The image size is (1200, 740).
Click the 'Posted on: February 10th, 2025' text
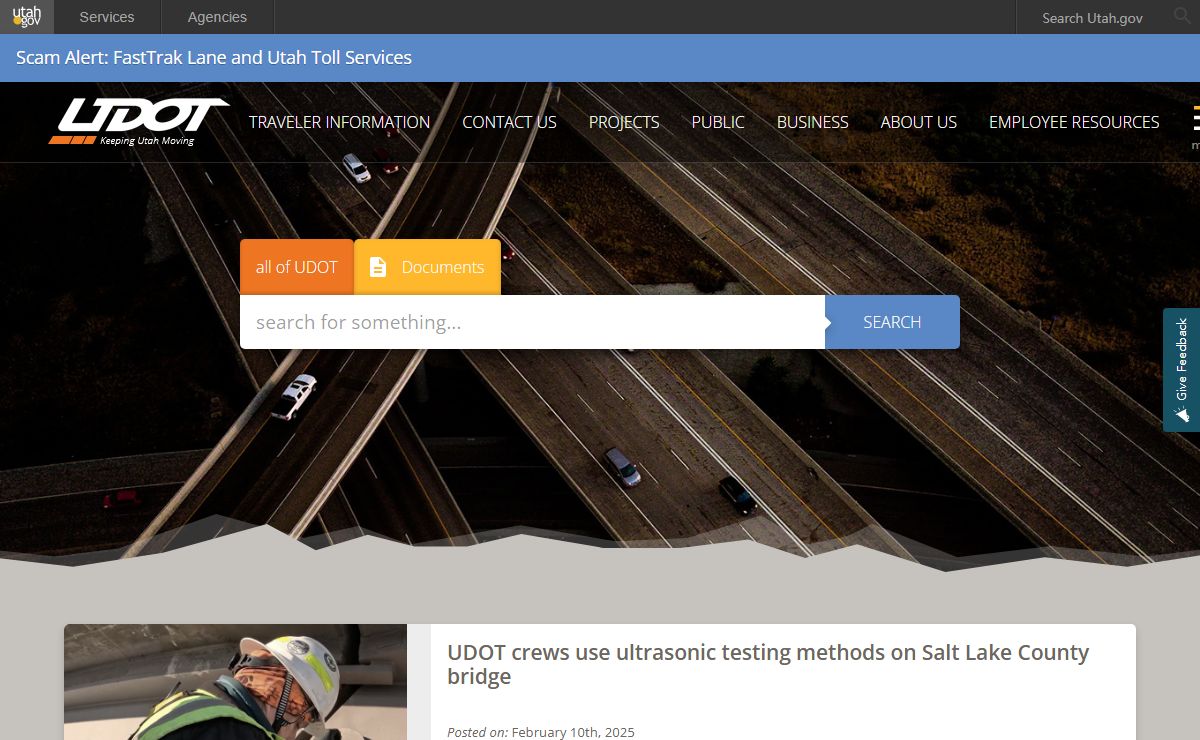point(541,732)
